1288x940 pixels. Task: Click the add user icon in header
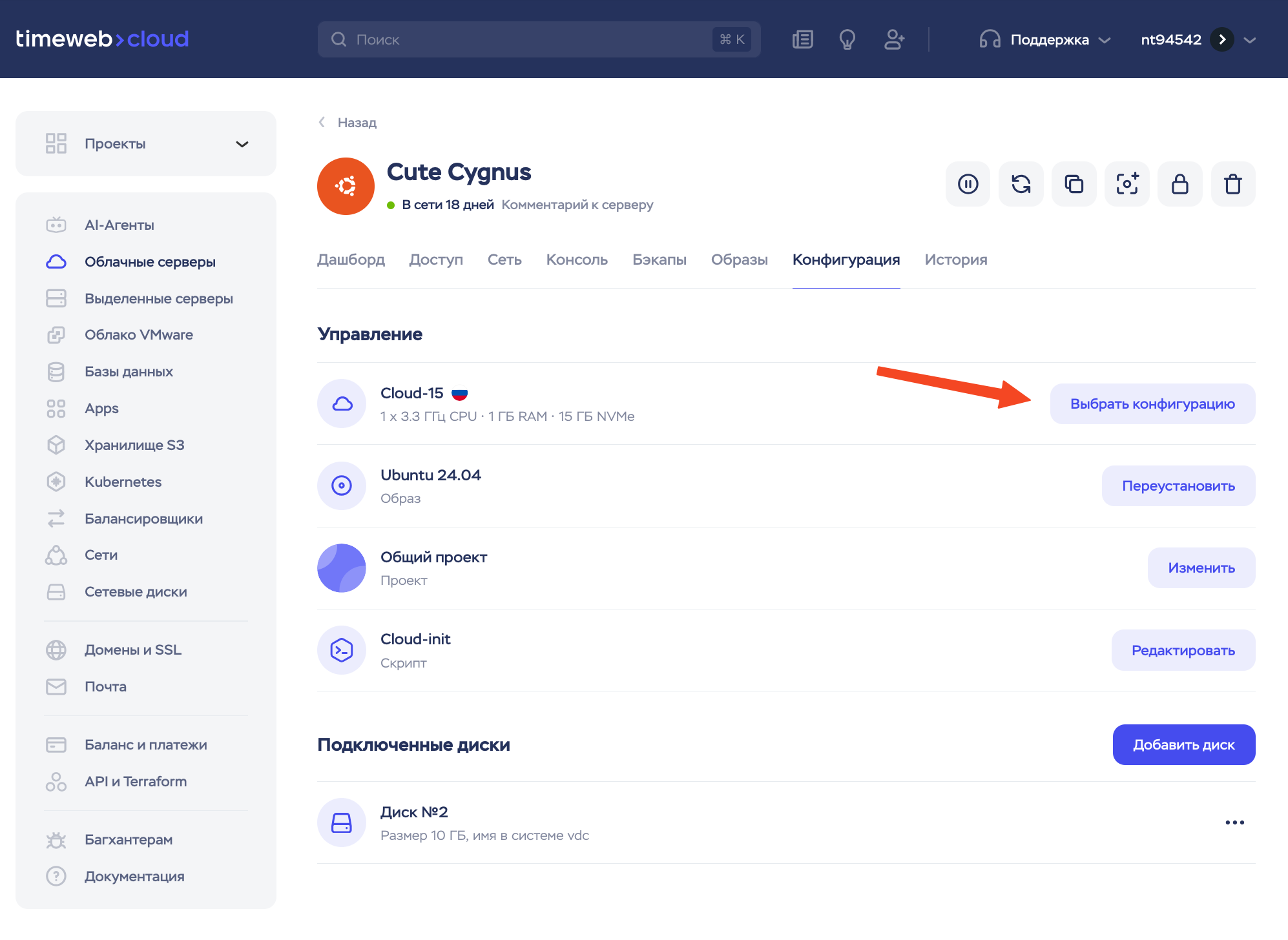894,39
